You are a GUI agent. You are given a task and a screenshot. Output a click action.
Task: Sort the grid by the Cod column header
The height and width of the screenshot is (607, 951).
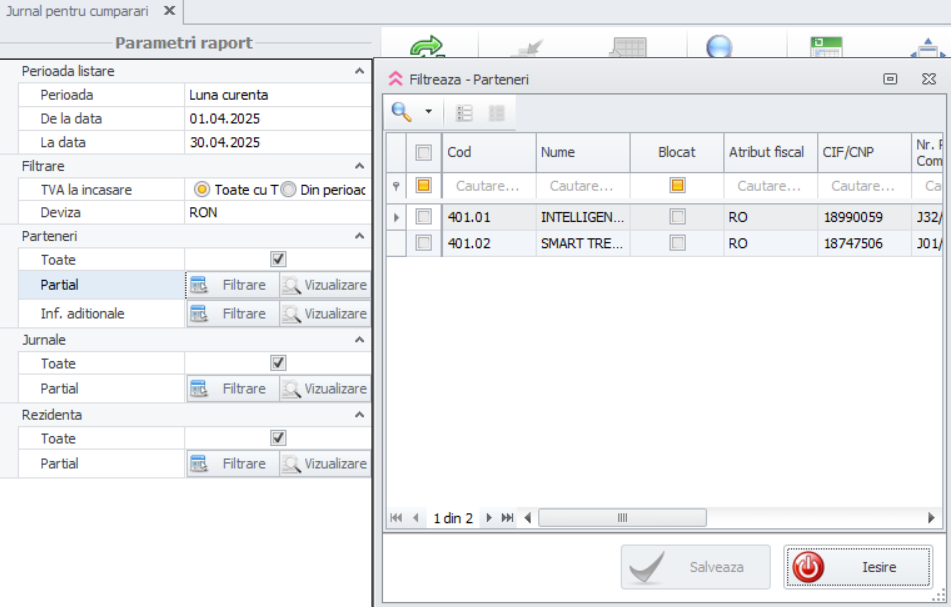(488, 152)
